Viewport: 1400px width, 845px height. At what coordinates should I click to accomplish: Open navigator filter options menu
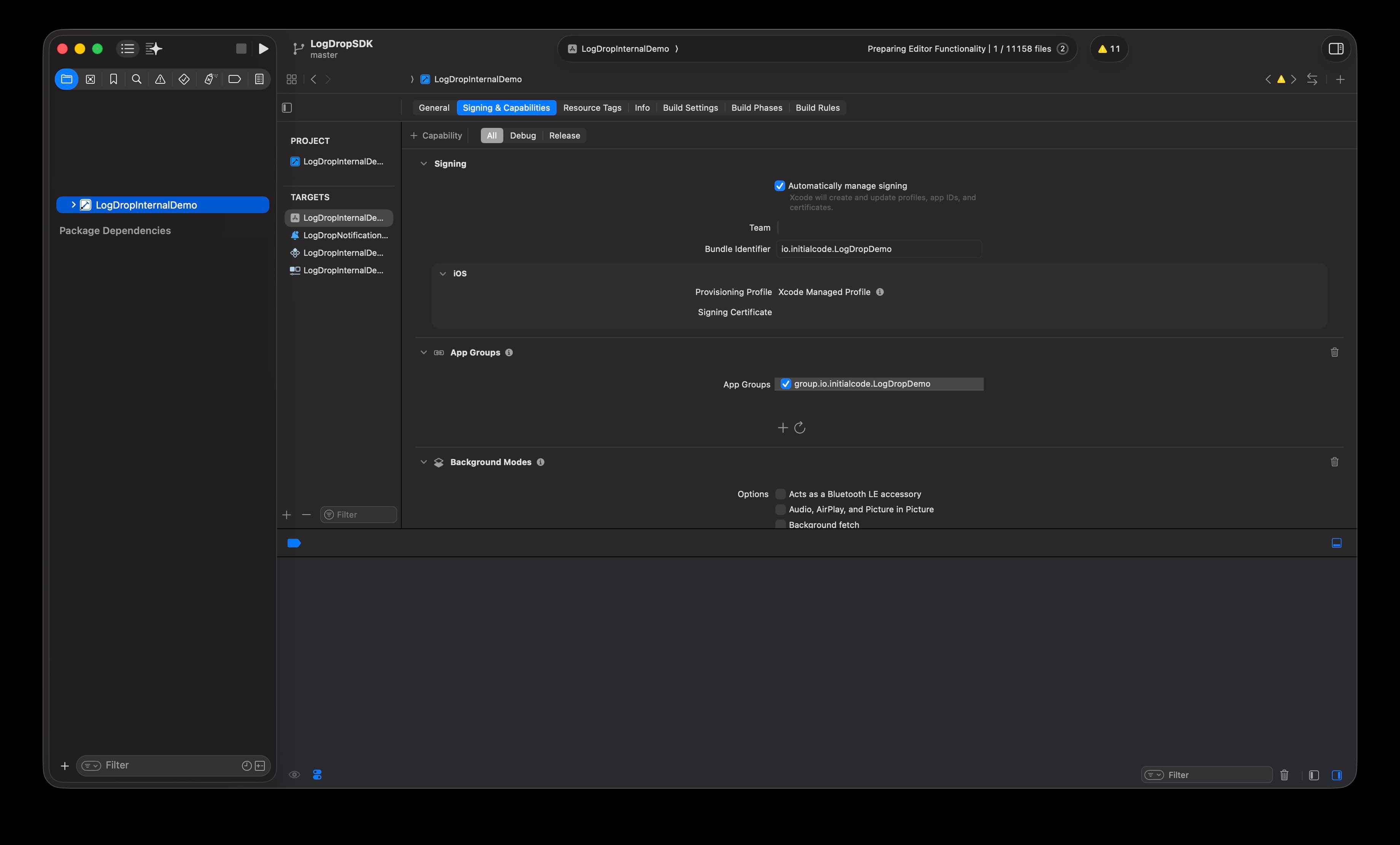(91, 765)
